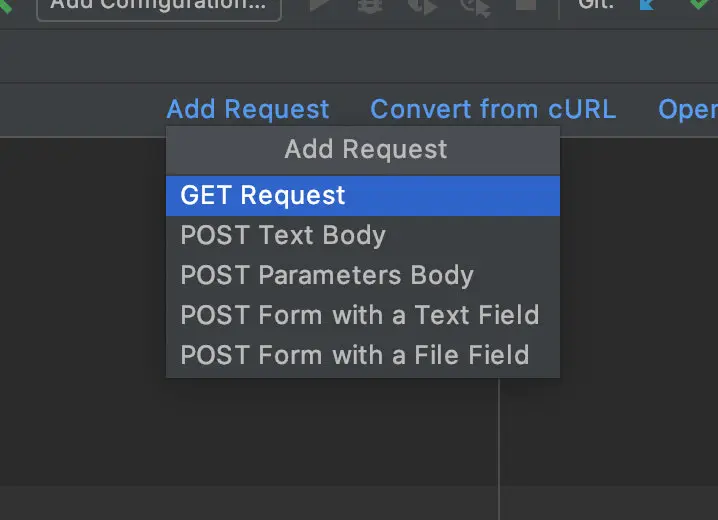Click the Run with Coverage icon
The width and height of the screenshot is (718, 520).
423,7
